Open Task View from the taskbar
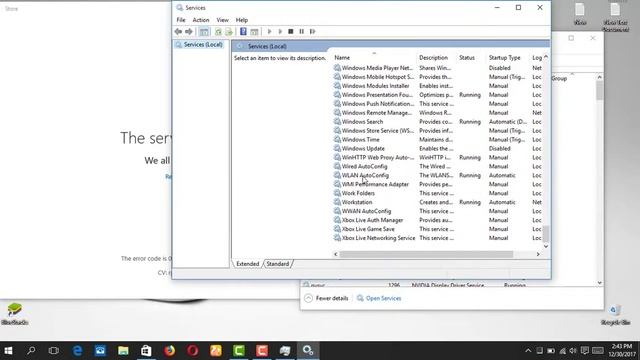Screen dimensions: 640x360 coord(53,351)
